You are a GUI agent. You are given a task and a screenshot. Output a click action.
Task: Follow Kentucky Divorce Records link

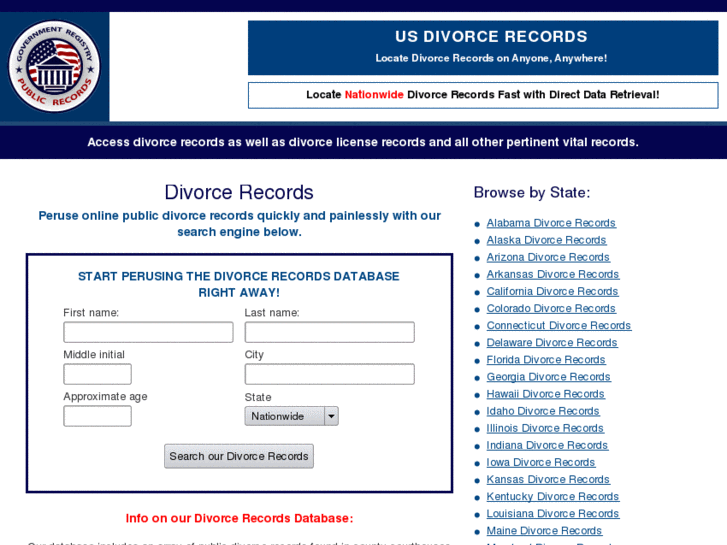pyautogui.click(x=553, y=497)
